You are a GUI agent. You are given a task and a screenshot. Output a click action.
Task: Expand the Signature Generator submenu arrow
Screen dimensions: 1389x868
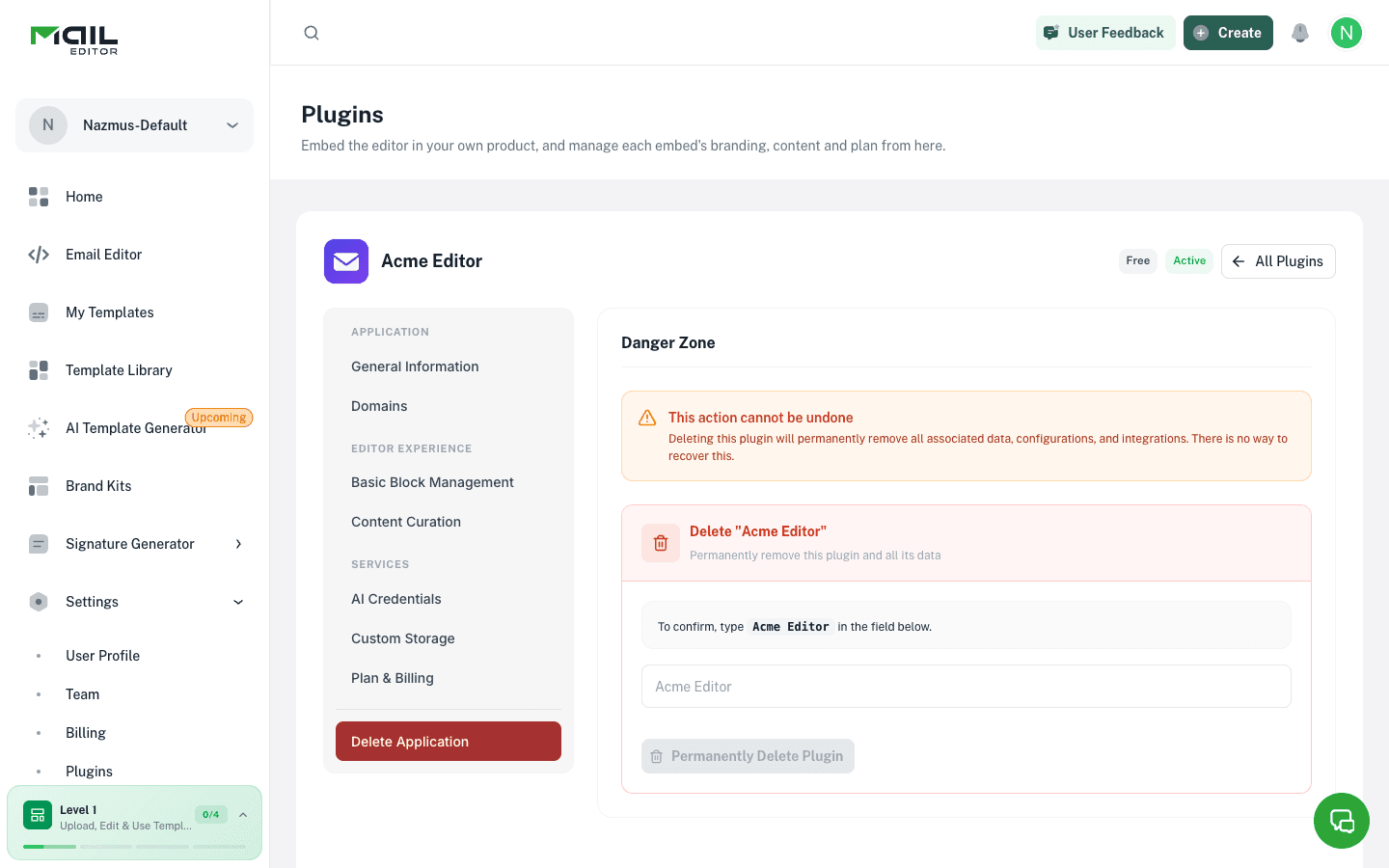tap(238, 544)
